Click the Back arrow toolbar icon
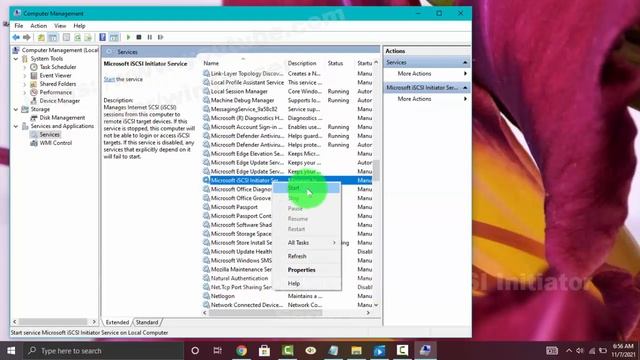Viewport: 640px width, 360px height. 16,38
